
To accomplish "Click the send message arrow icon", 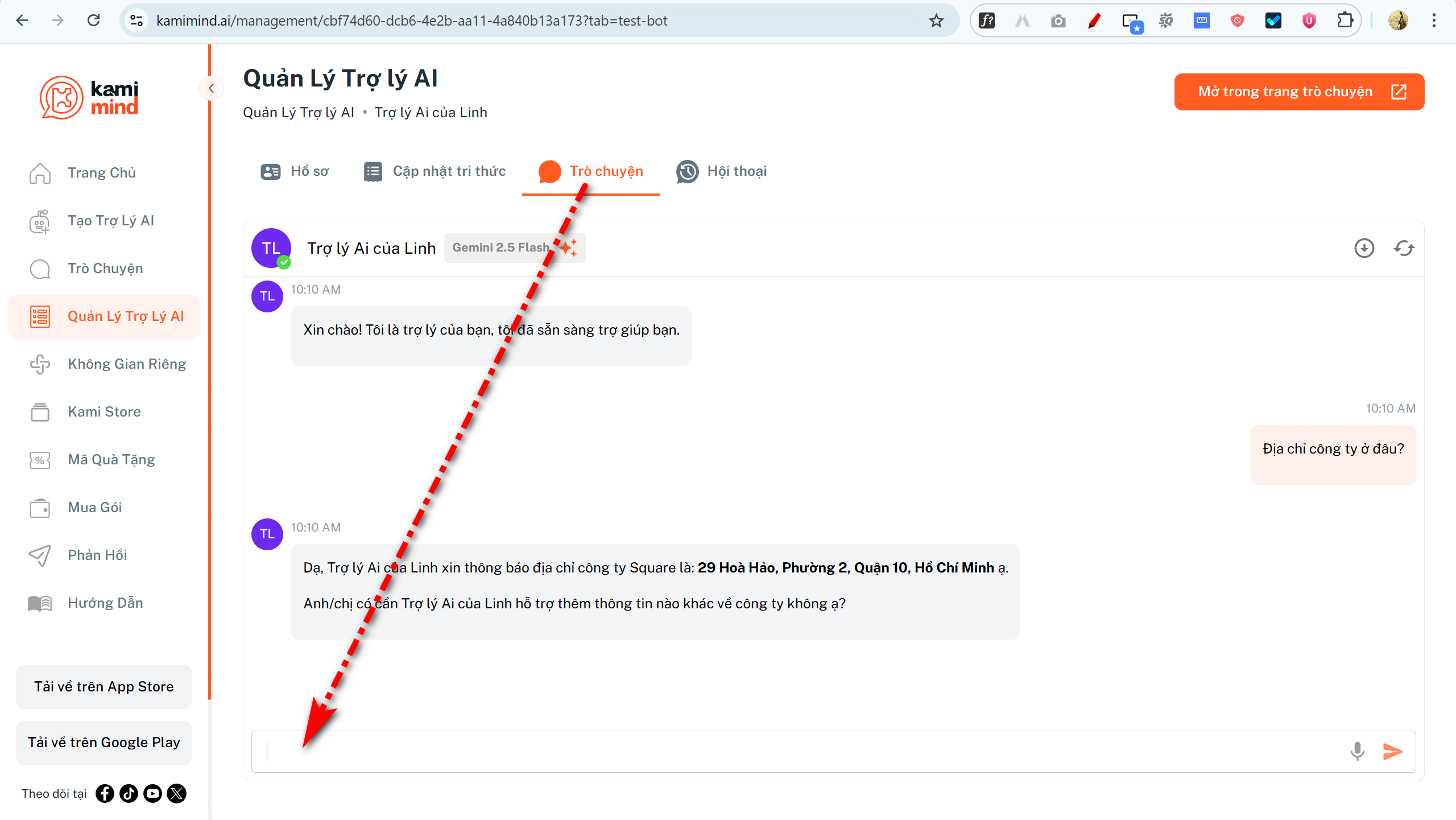I will [1392, 751].
